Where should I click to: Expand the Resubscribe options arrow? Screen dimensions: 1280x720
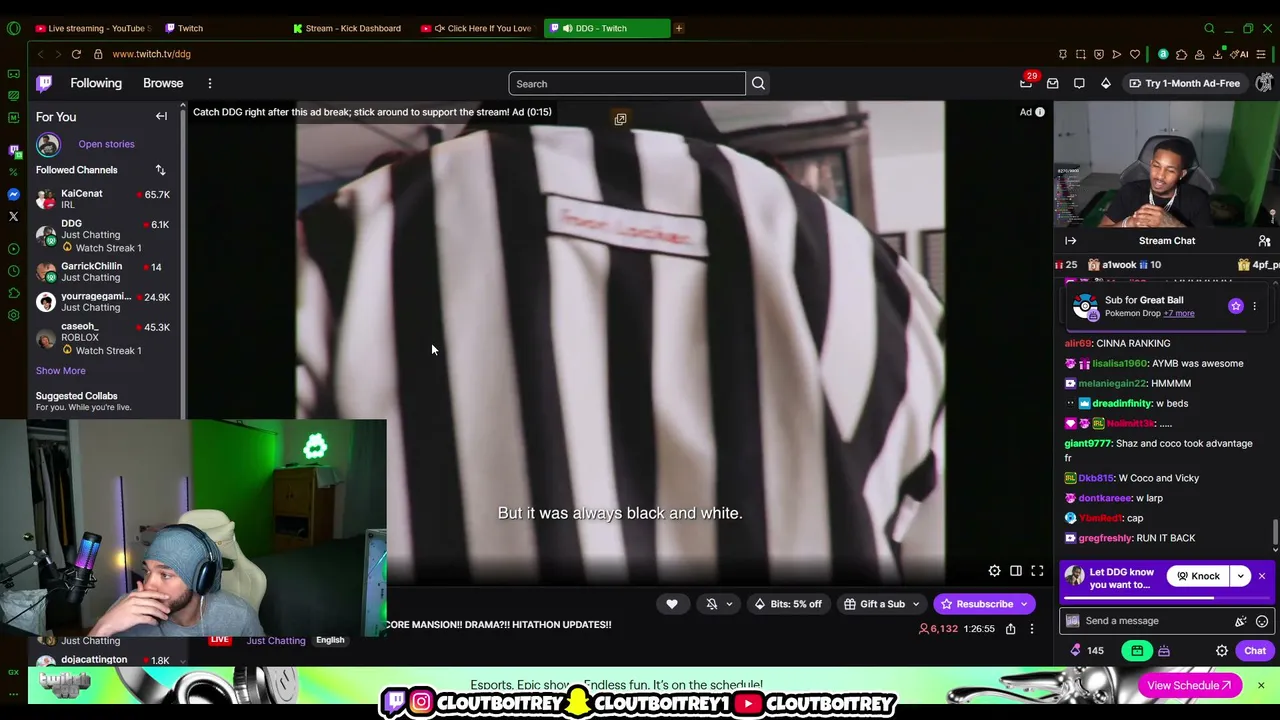click(x=1024, y=604)
